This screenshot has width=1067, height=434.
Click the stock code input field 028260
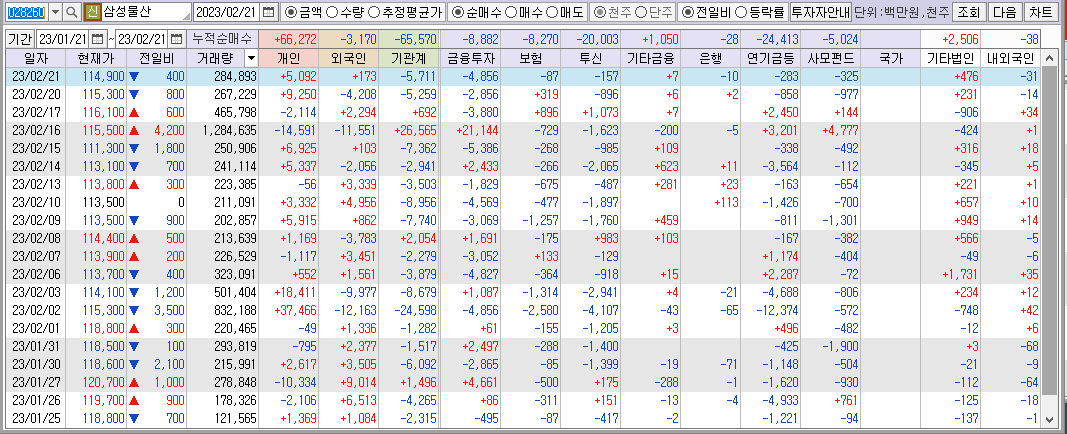[x=26, y=12]
